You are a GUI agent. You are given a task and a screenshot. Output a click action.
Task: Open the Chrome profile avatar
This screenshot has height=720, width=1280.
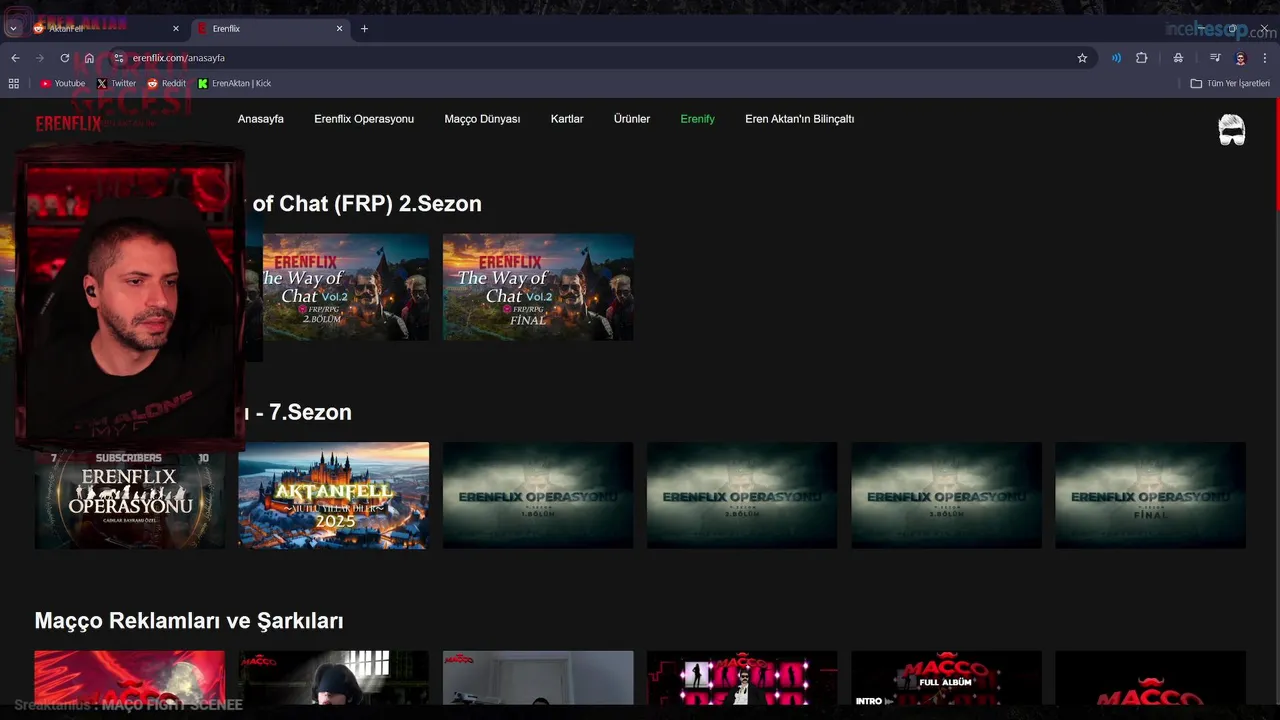point(1240,58)
